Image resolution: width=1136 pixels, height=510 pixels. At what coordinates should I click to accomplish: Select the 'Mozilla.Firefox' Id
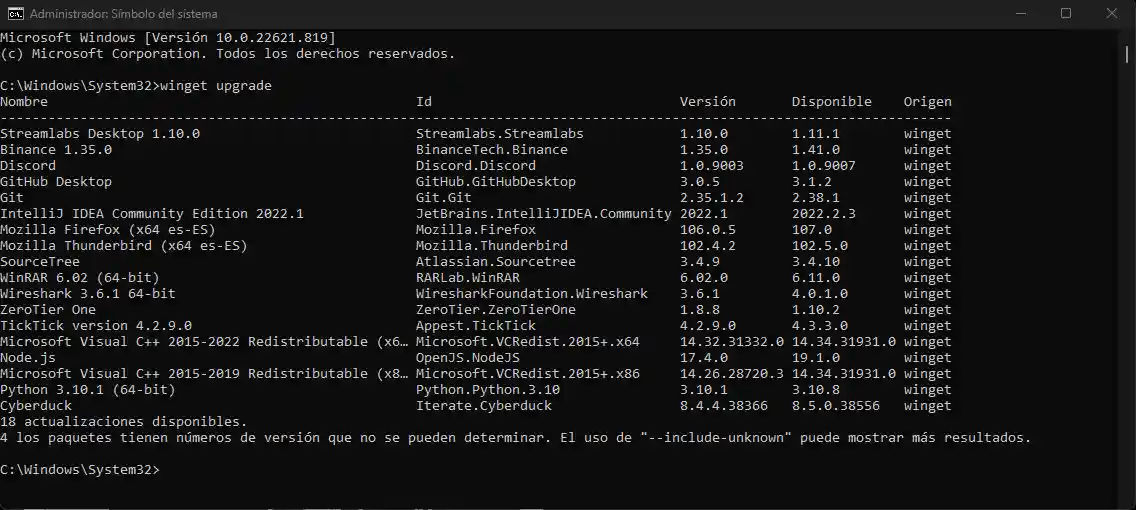[476, 230]
